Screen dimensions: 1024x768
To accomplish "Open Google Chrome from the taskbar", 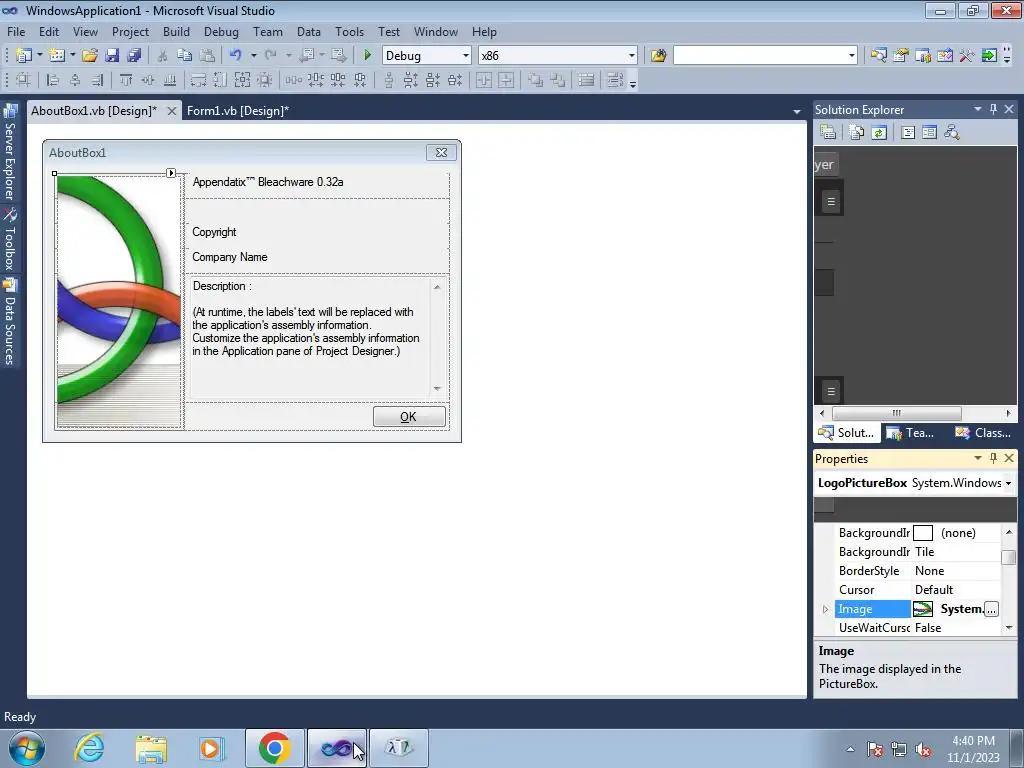I will pos(274,748).
